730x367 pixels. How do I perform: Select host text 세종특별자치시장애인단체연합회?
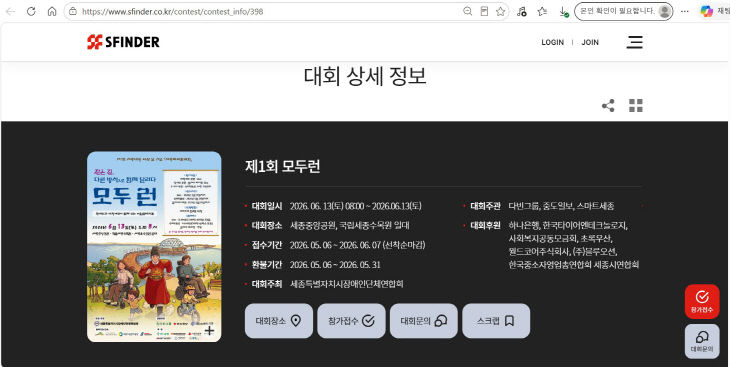pos(346,284)
